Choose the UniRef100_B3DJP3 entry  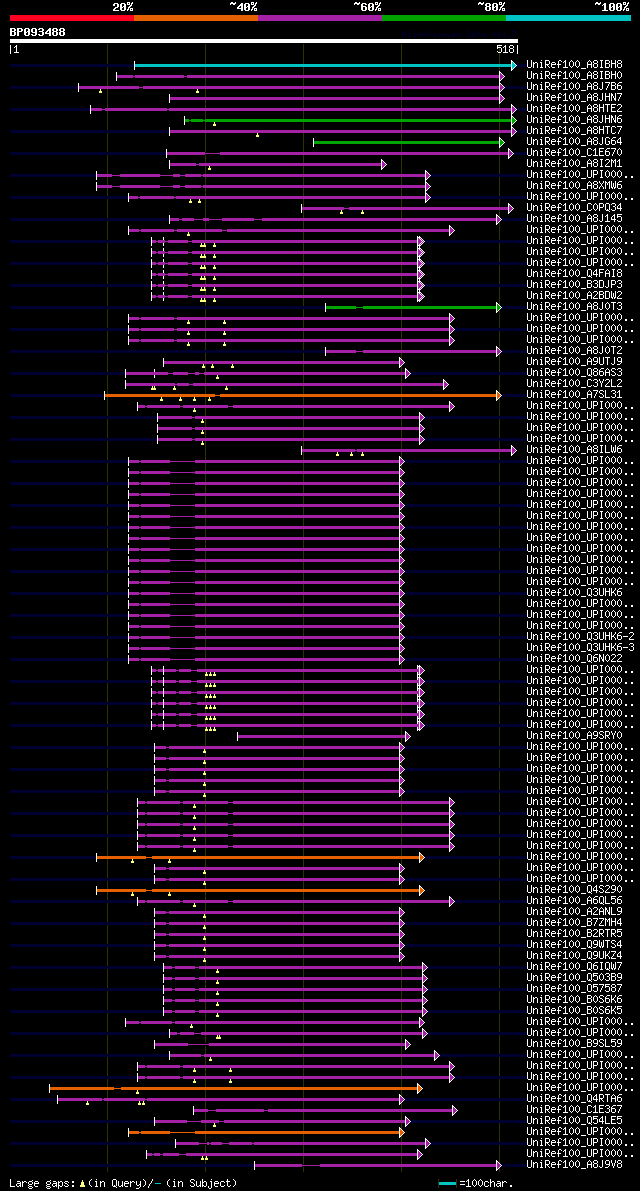click(574, 285)
